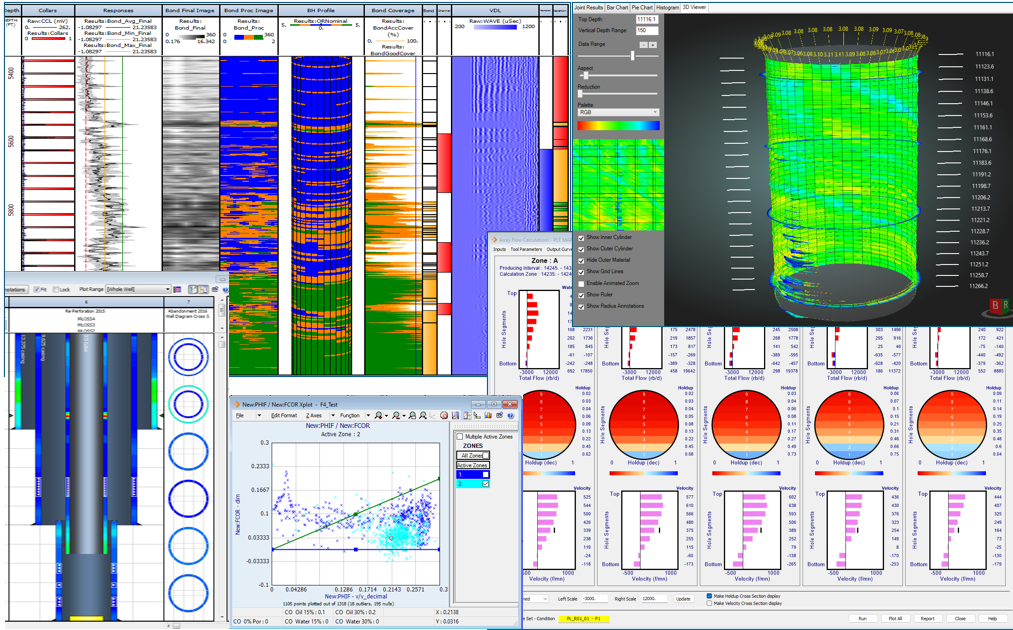Adjust the Data Range slider handle
Viewport: 1013px width, 630px height.
pyautogui.click(x=632, y=56)
